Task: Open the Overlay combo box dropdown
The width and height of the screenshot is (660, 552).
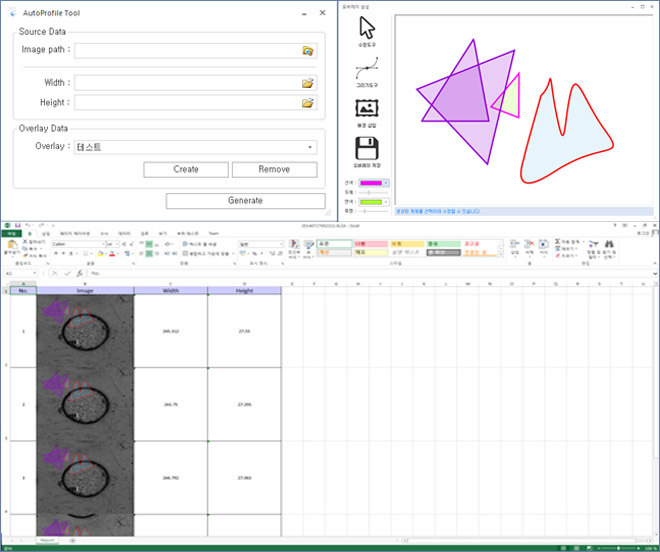Action: (310, 147)
